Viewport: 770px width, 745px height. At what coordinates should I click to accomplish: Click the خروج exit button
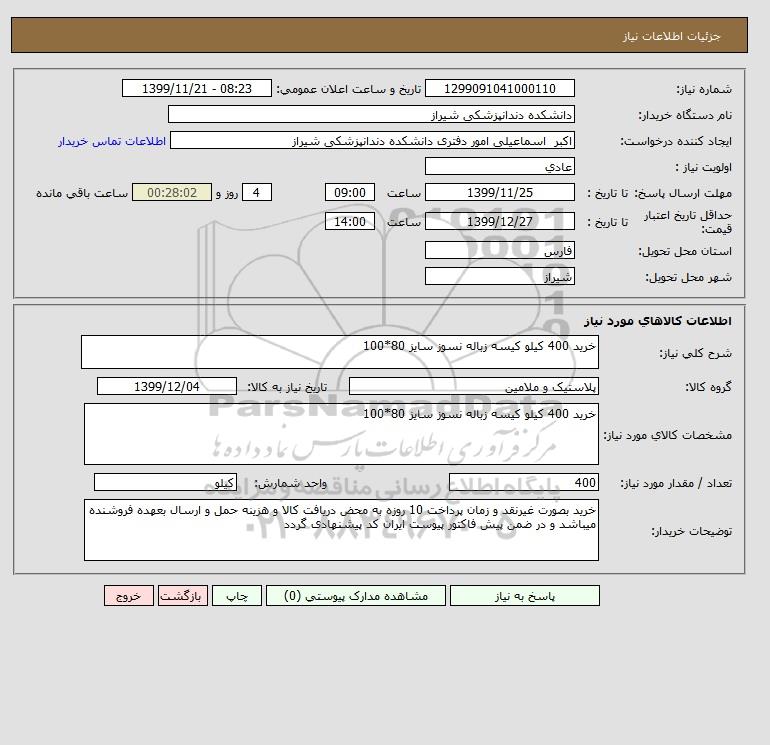129,595
